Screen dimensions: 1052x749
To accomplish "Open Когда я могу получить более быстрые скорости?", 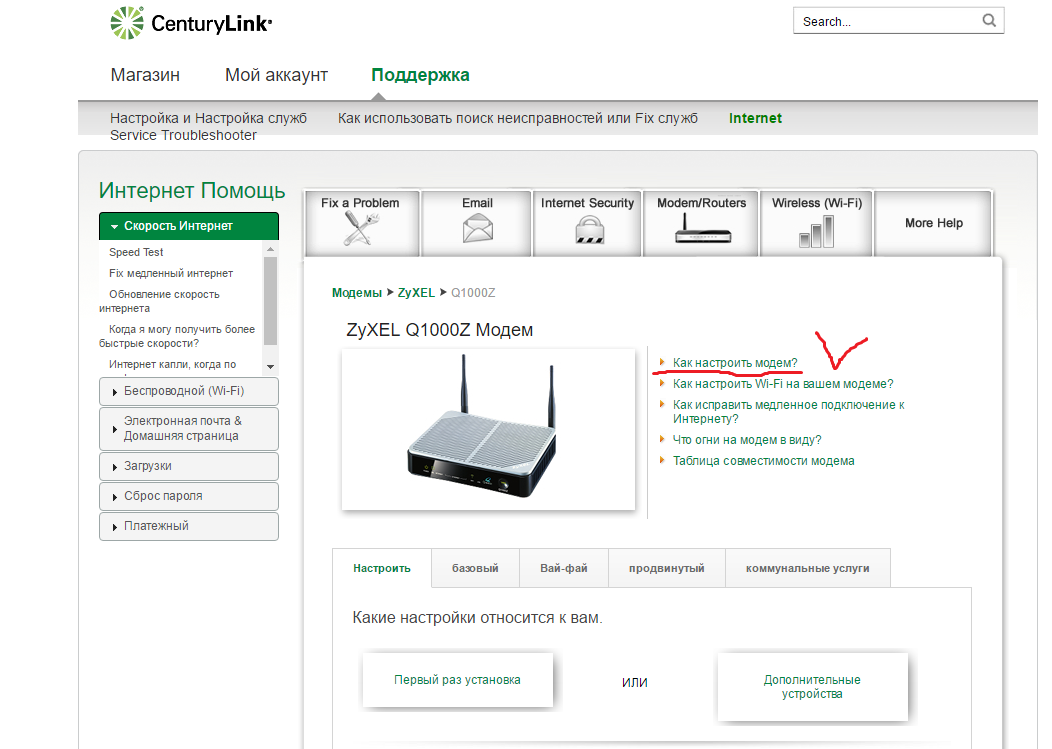I will click(177, 336).
